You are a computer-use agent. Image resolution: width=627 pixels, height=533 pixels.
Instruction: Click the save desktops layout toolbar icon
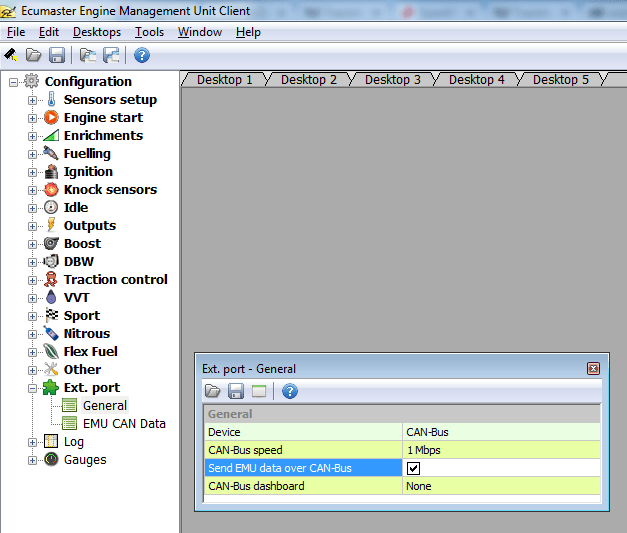[x=111, y=55]
